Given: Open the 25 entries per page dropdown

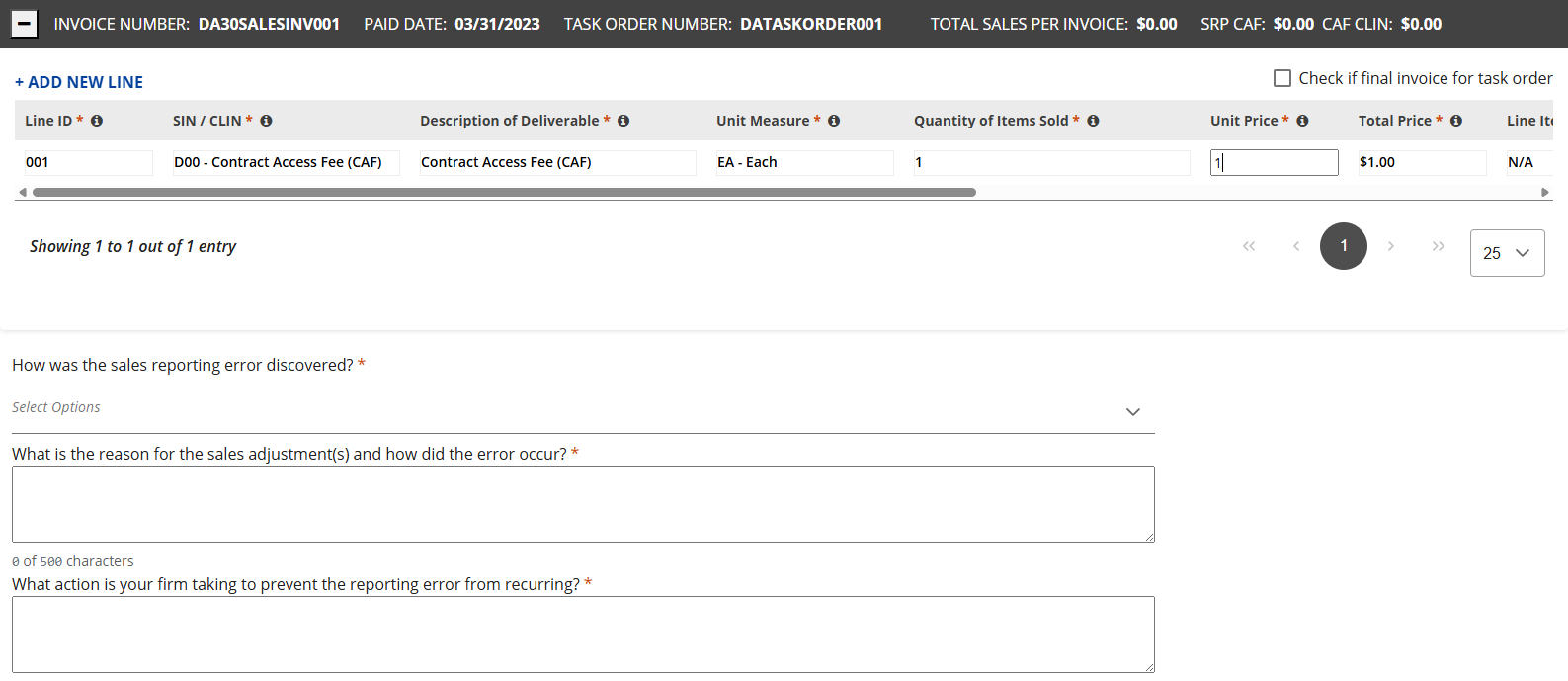Looking at the screenshot, I should click(1508, 253).
